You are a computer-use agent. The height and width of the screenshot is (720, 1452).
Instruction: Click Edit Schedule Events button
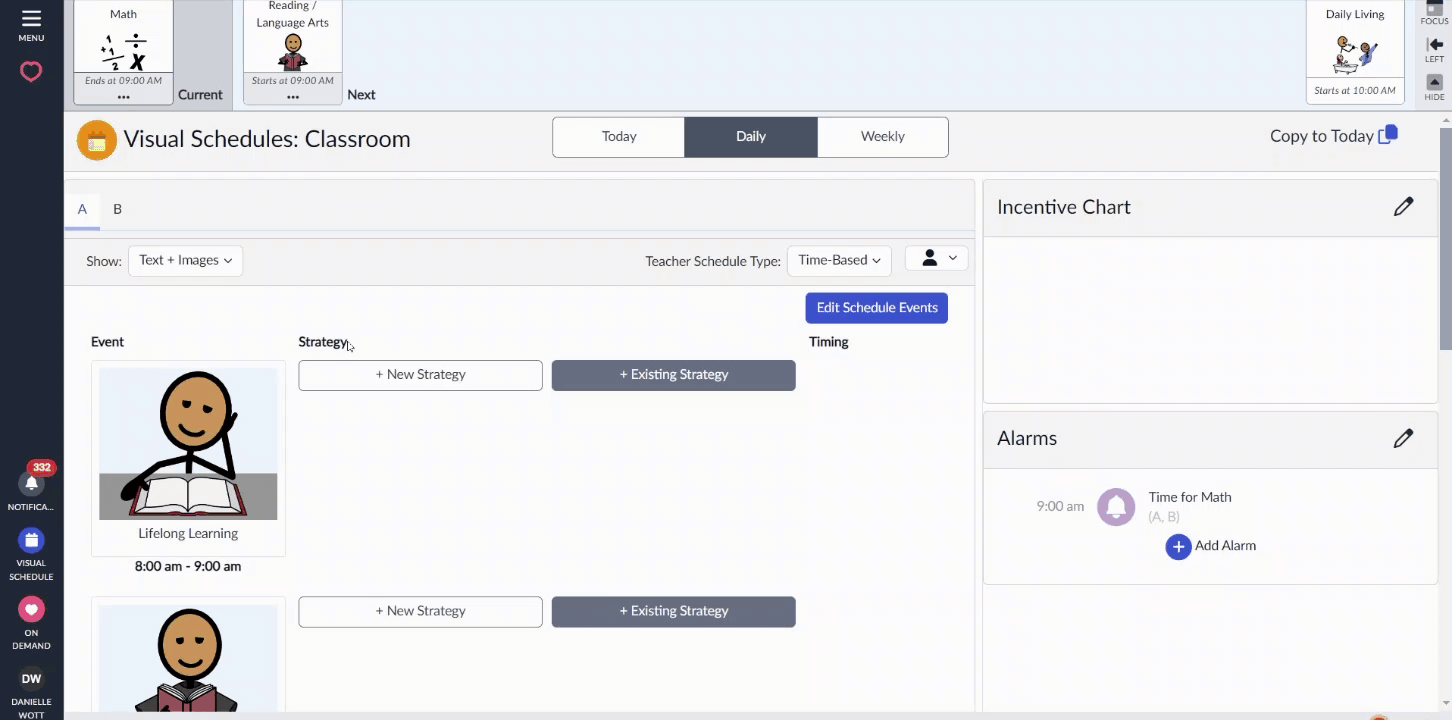coord(876,308)
